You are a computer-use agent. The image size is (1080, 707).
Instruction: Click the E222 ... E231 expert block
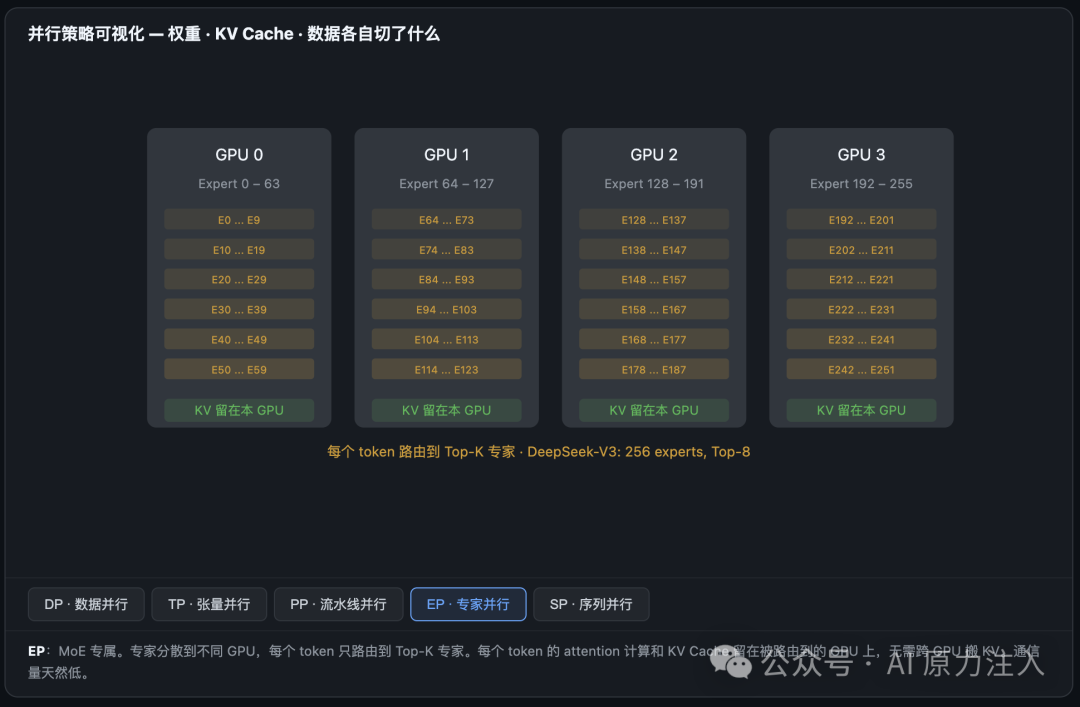click(861, 309)
